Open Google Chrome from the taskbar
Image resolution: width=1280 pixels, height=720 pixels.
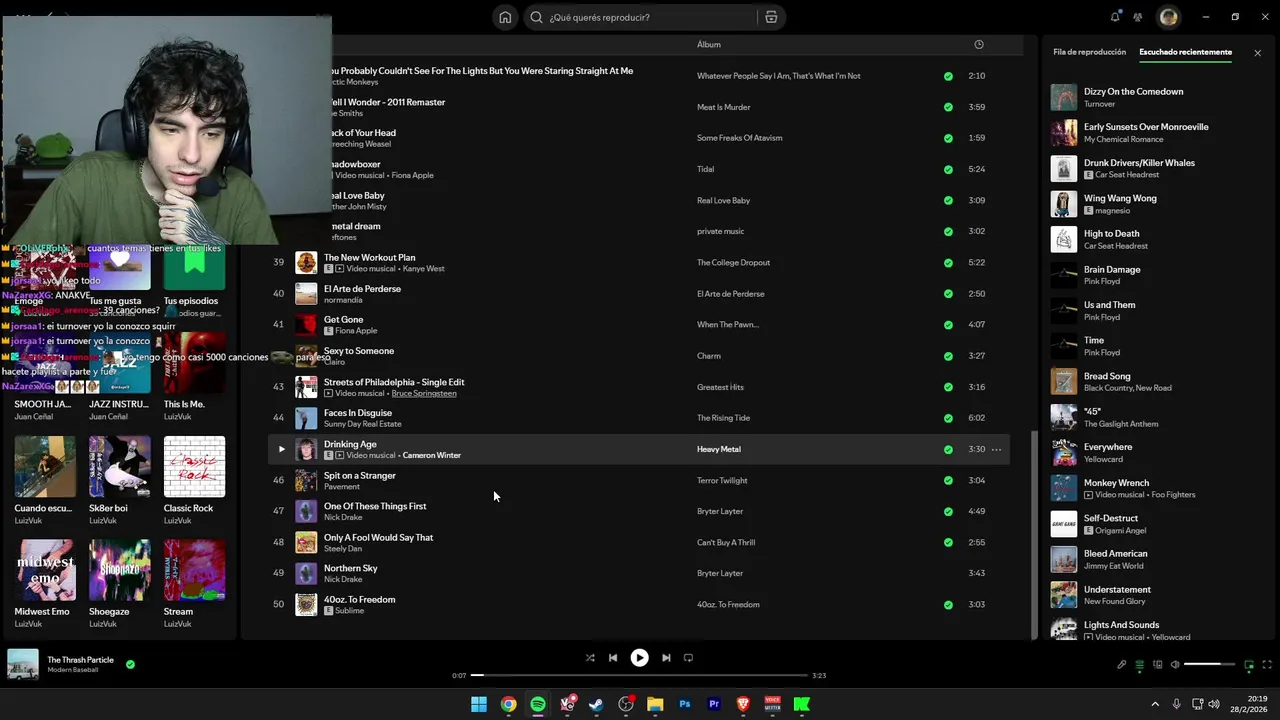click(x=508, y=704)
